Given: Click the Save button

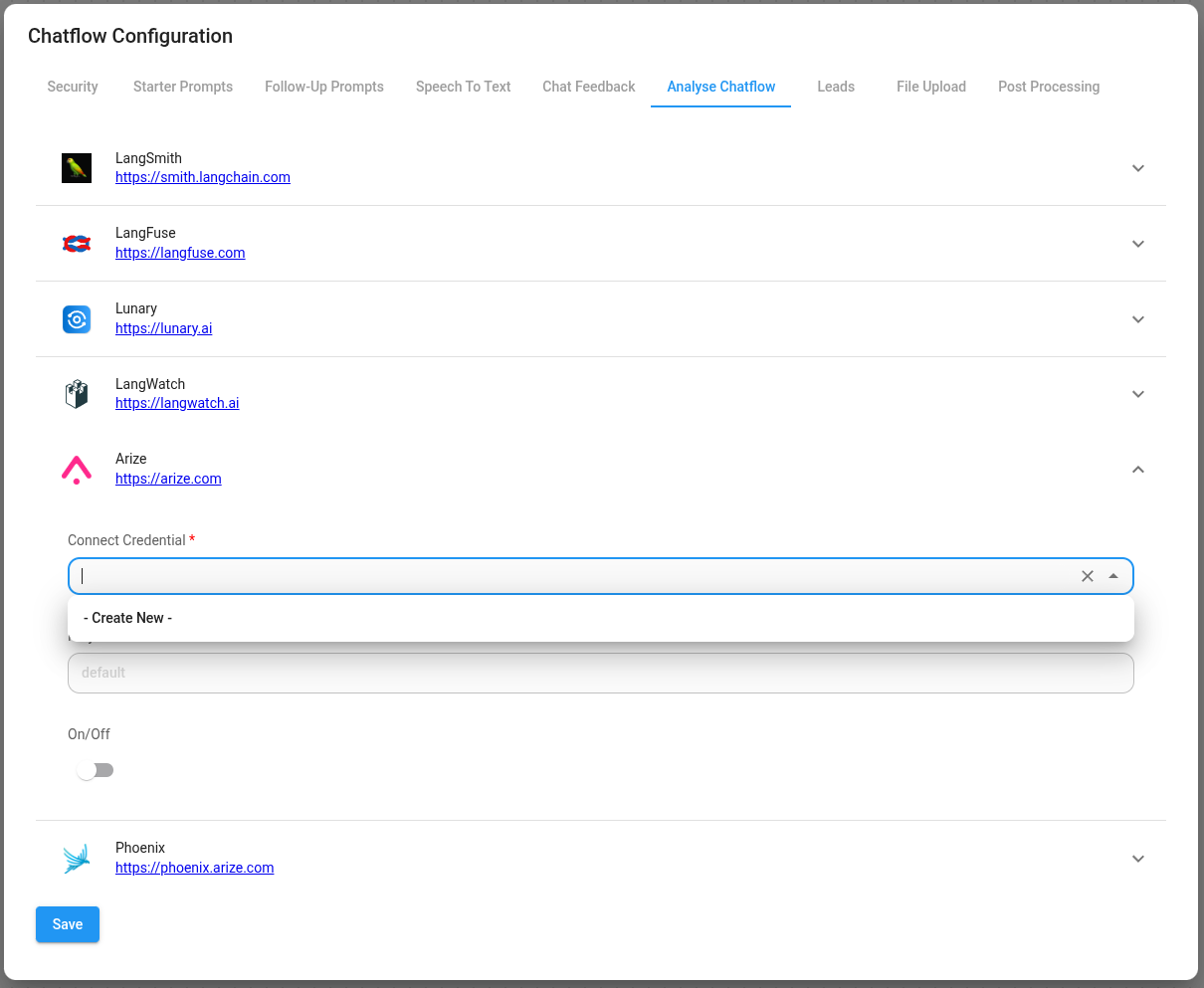Looking at the screenshot, I should click(x=67, y=924).
